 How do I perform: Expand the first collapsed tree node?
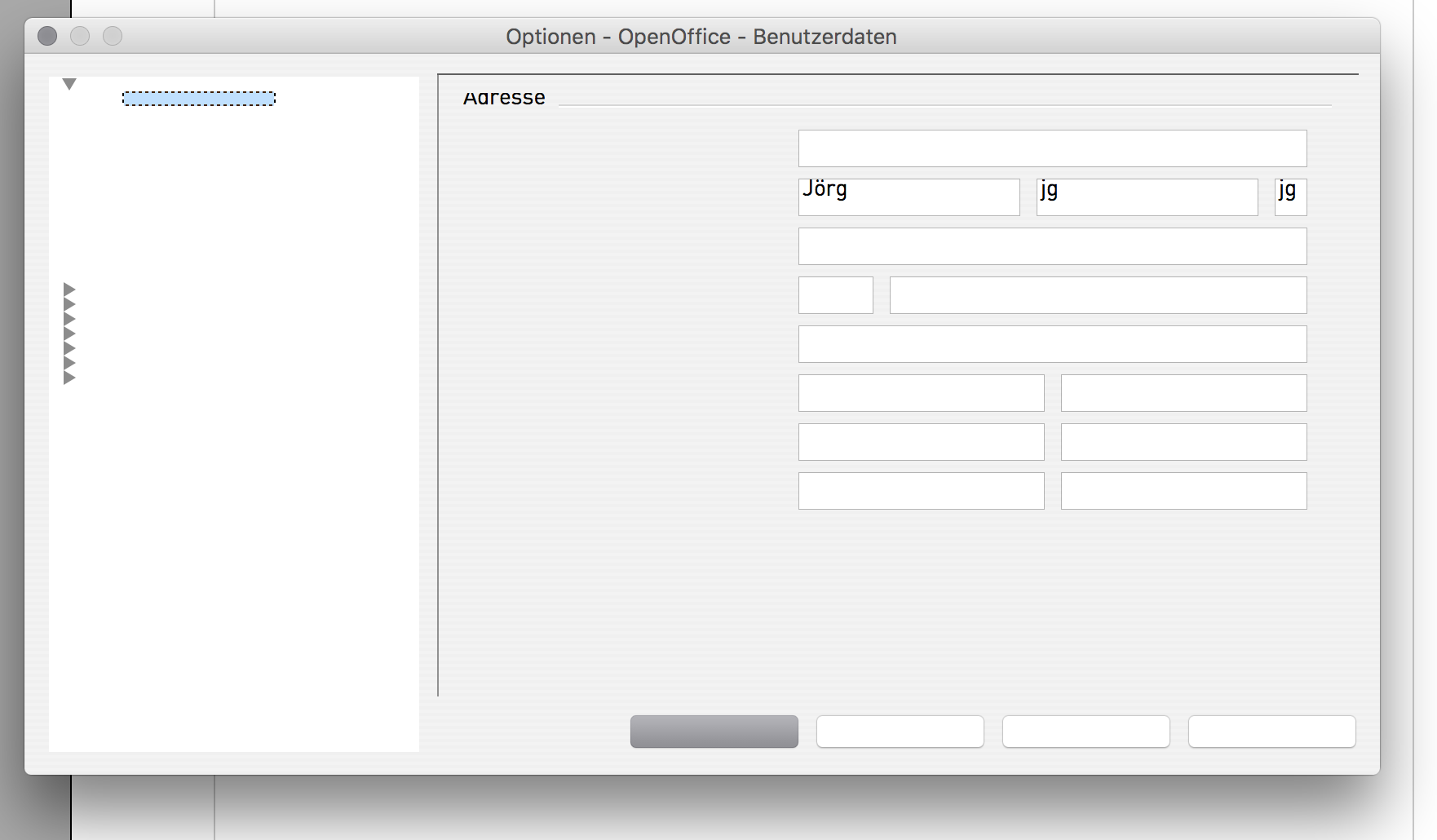tap(69, 290)
